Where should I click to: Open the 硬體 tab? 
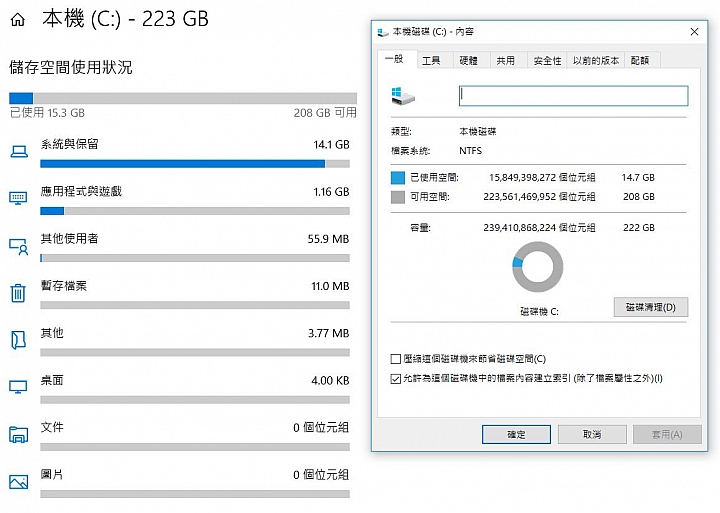click(469, 61)
